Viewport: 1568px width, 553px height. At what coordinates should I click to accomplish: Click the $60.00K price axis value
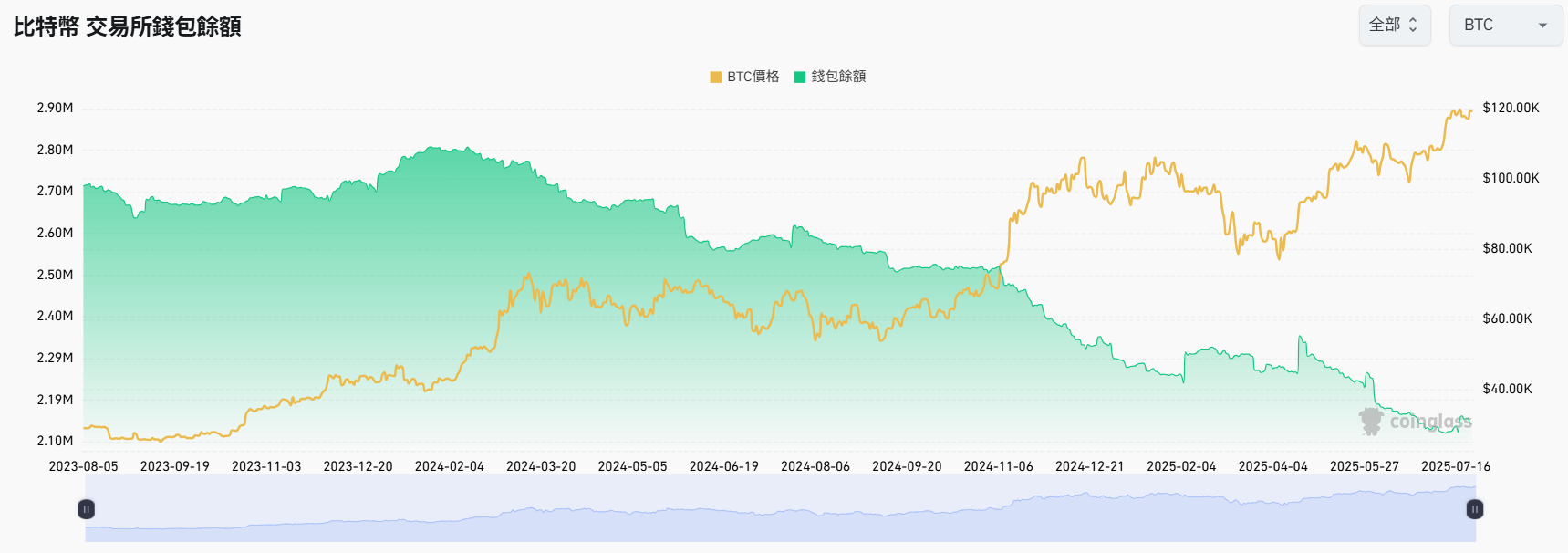click(1507, 318)
